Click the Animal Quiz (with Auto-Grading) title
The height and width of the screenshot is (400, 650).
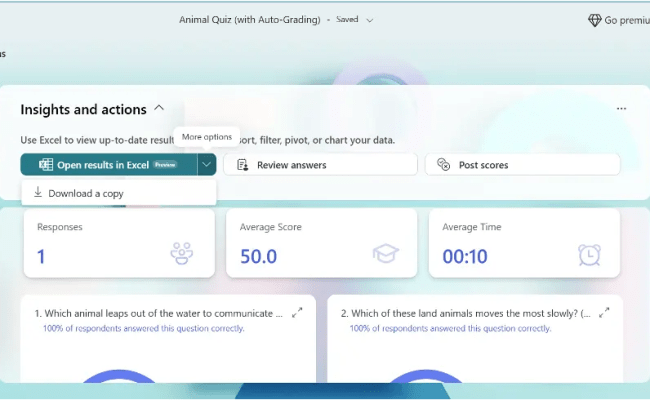click(x=250, y=19)
